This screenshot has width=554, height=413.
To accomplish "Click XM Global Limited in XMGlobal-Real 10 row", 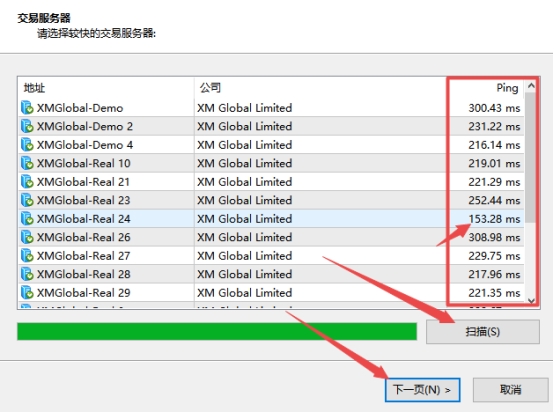I will click(x=244, y=163).
